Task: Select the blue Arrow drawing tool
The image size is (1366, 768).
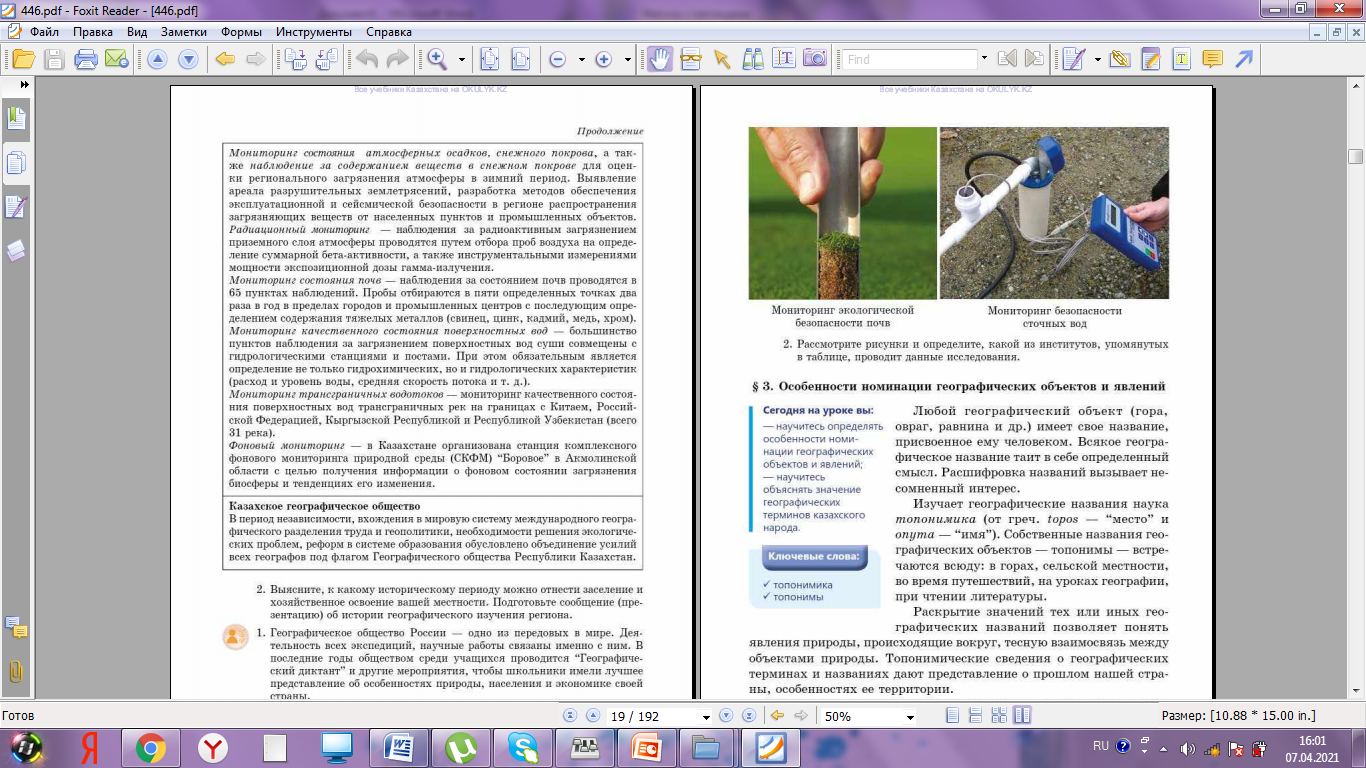Action: point(1244,59)
